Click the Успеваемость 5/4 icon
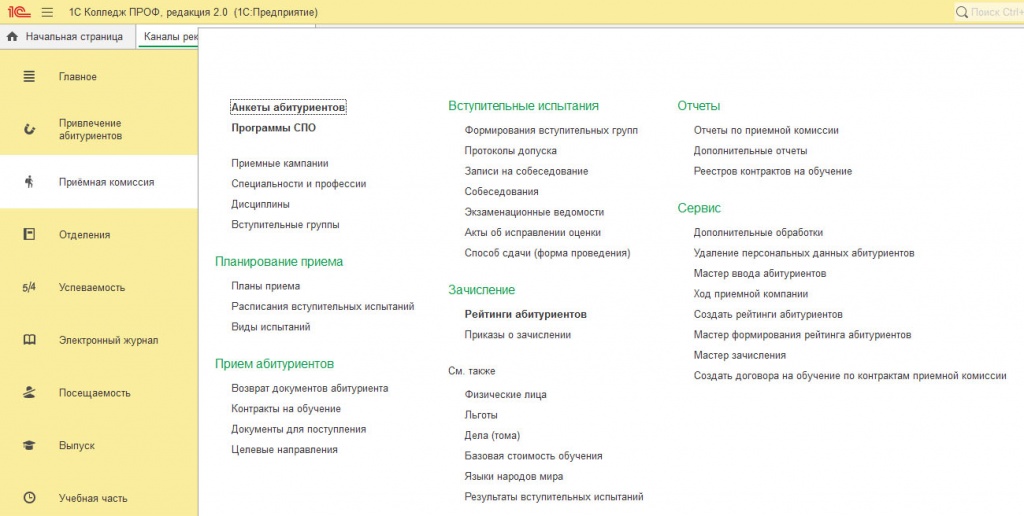This screenshot has width=1024, height=516. 29,287
